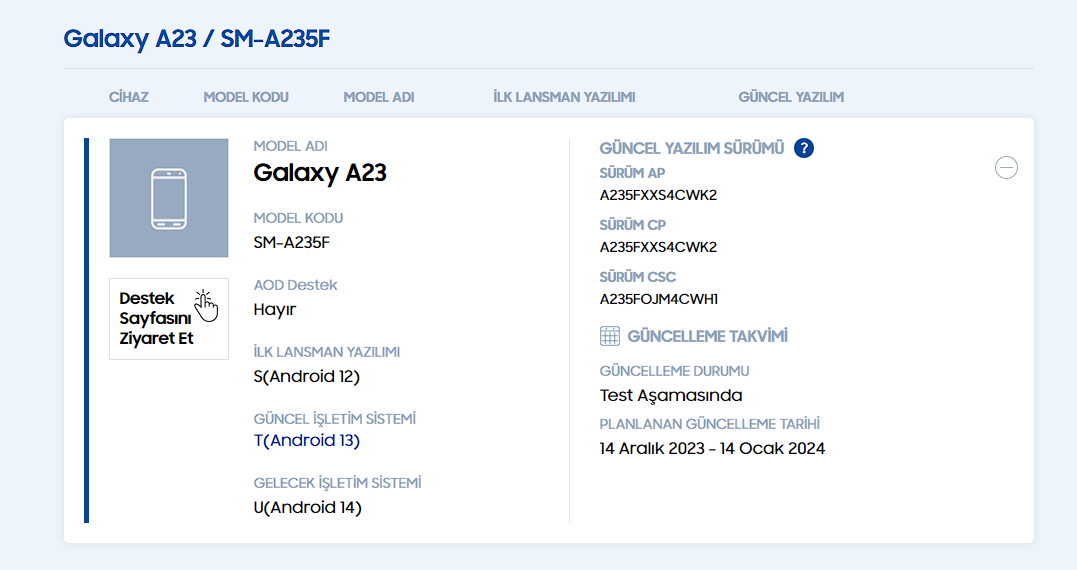1077x570 pixels.
Task: Click the U(Android 14) future OS value
Action: (307, 508)
